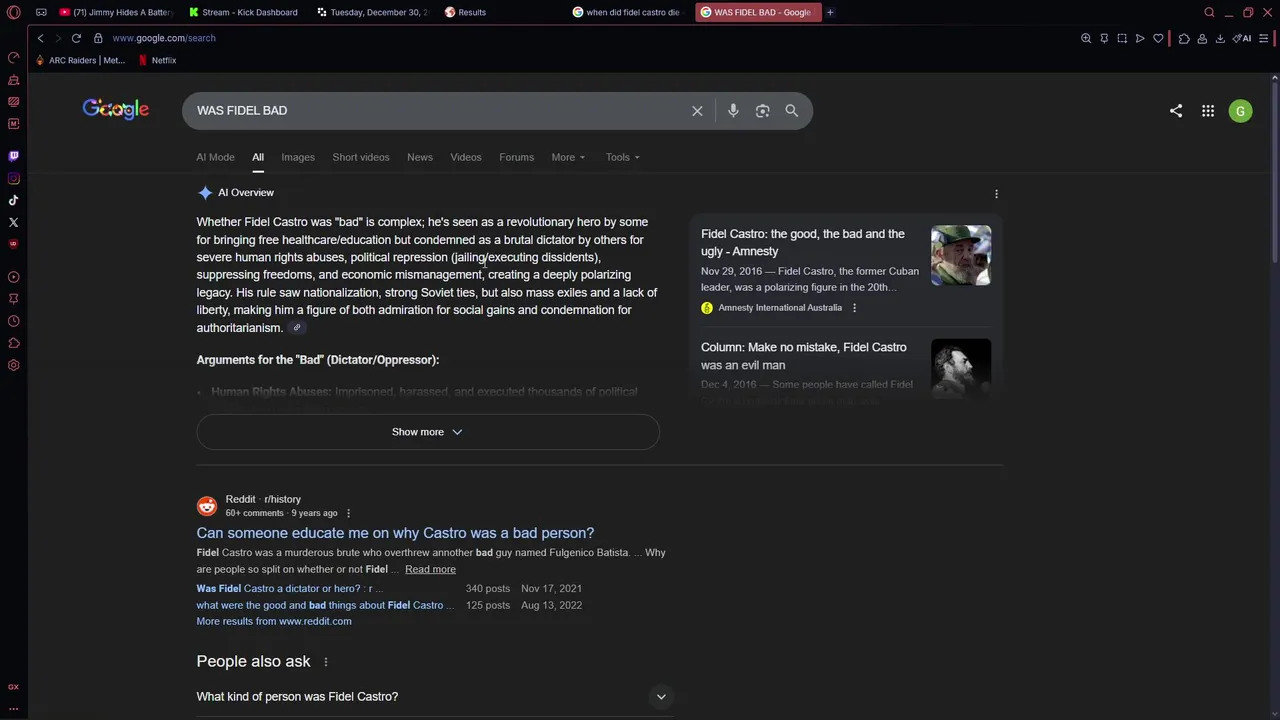Take a snapshot with selection icon

[1122, 38]
